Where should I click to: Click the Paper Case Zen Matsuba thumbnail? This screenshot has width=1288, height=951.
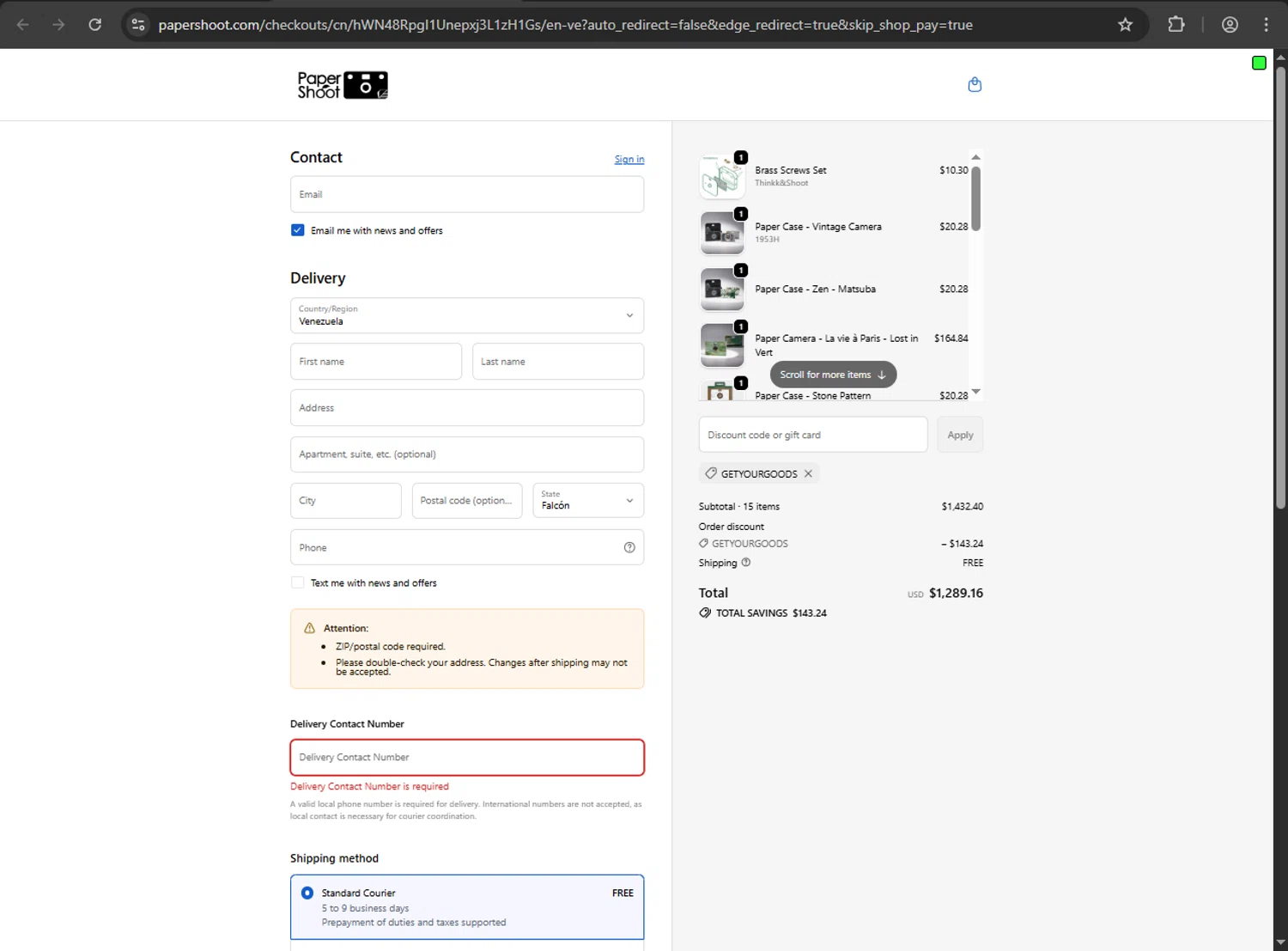tap(722, 290)
